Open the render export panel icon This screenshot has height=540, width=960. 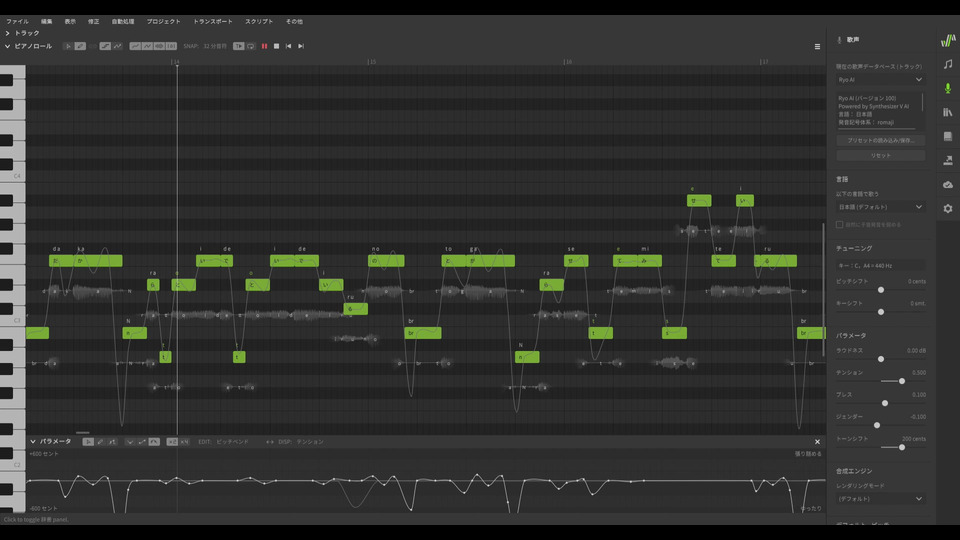pyautogui.click(x=948, y=160)
